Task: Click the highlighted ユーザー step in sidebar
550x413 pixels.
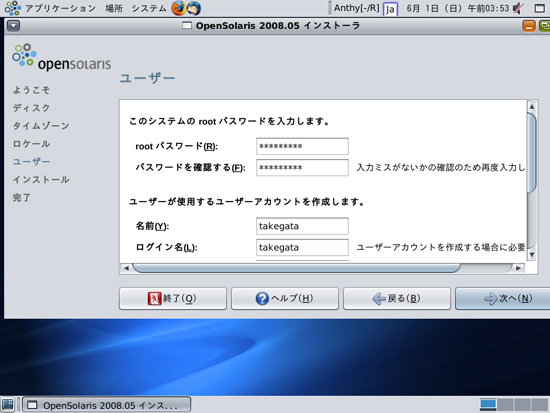Action: pyautogui.click(x=31, y=161)
